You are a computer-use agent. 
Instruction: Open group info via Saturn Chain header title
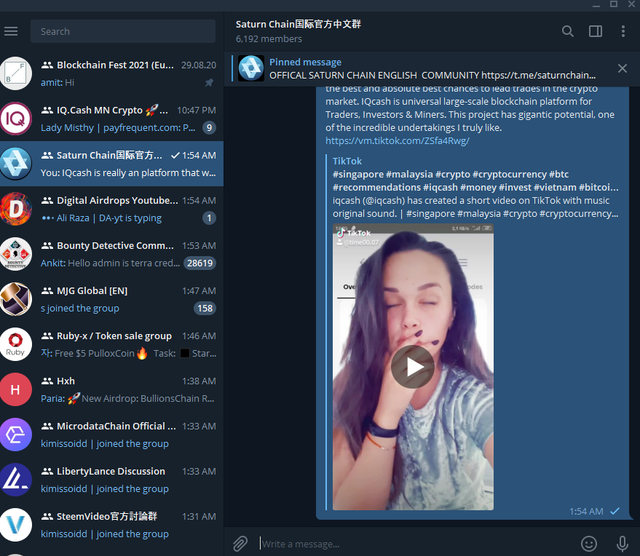pyautogui.click(x=298, y=24)
